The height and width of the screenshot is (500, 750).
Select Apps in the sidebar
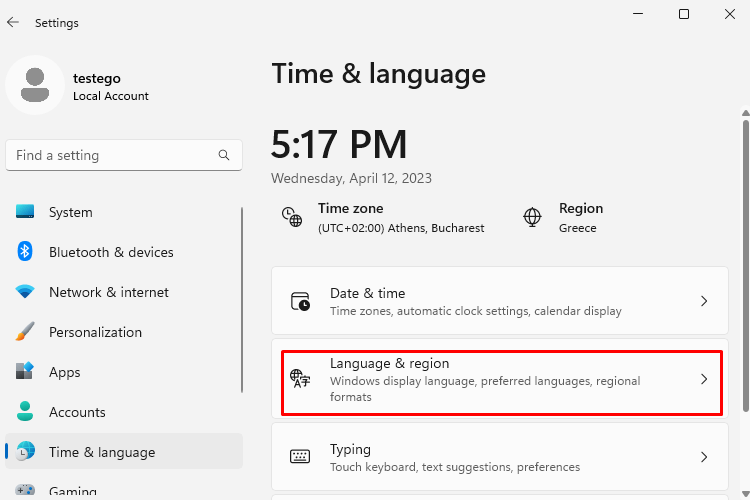[123, 372]
